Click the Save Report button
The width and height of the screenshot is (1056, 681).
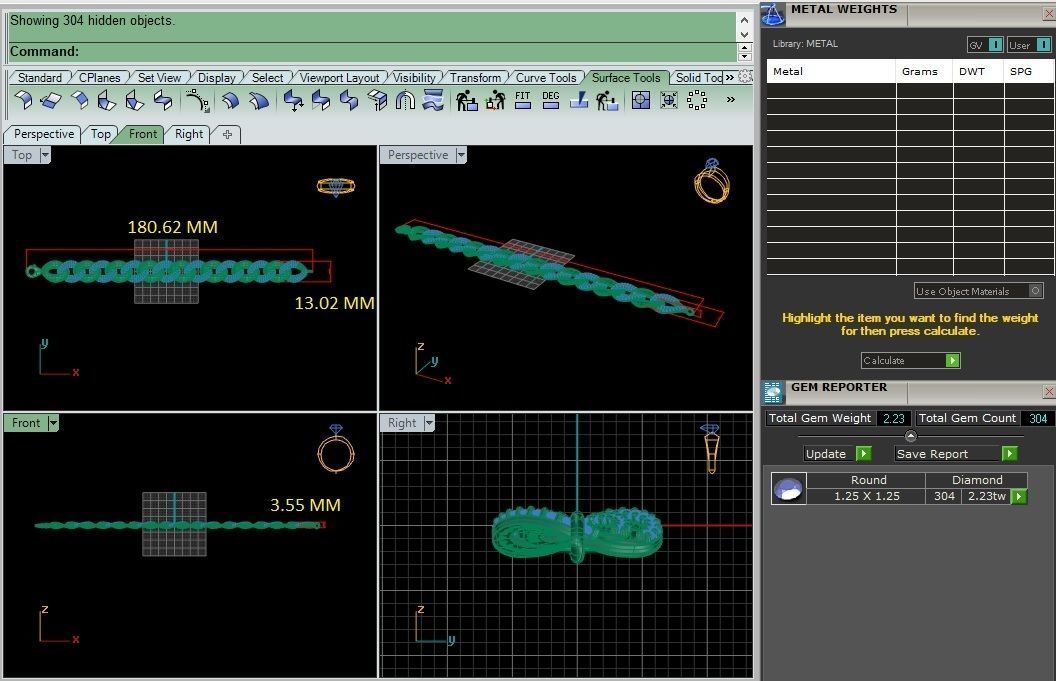pos(956,454)
